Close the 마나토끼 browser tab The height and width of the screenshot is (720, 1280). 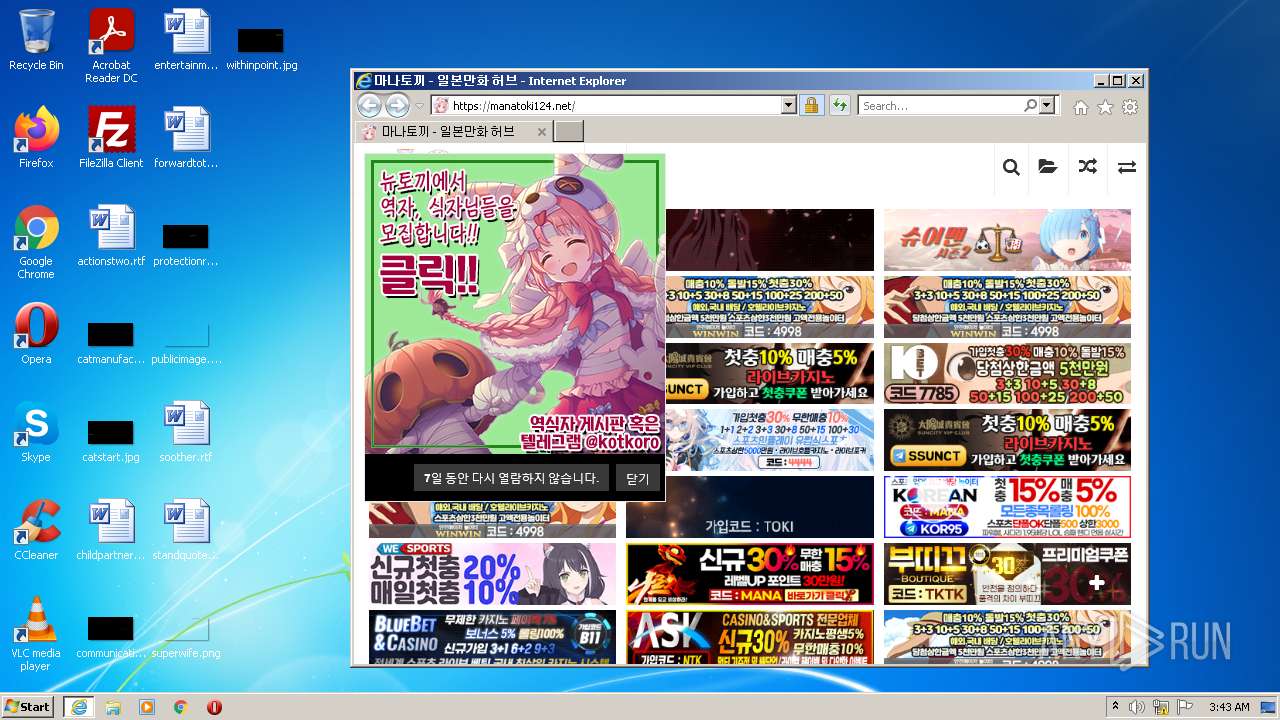pos(542,132)
